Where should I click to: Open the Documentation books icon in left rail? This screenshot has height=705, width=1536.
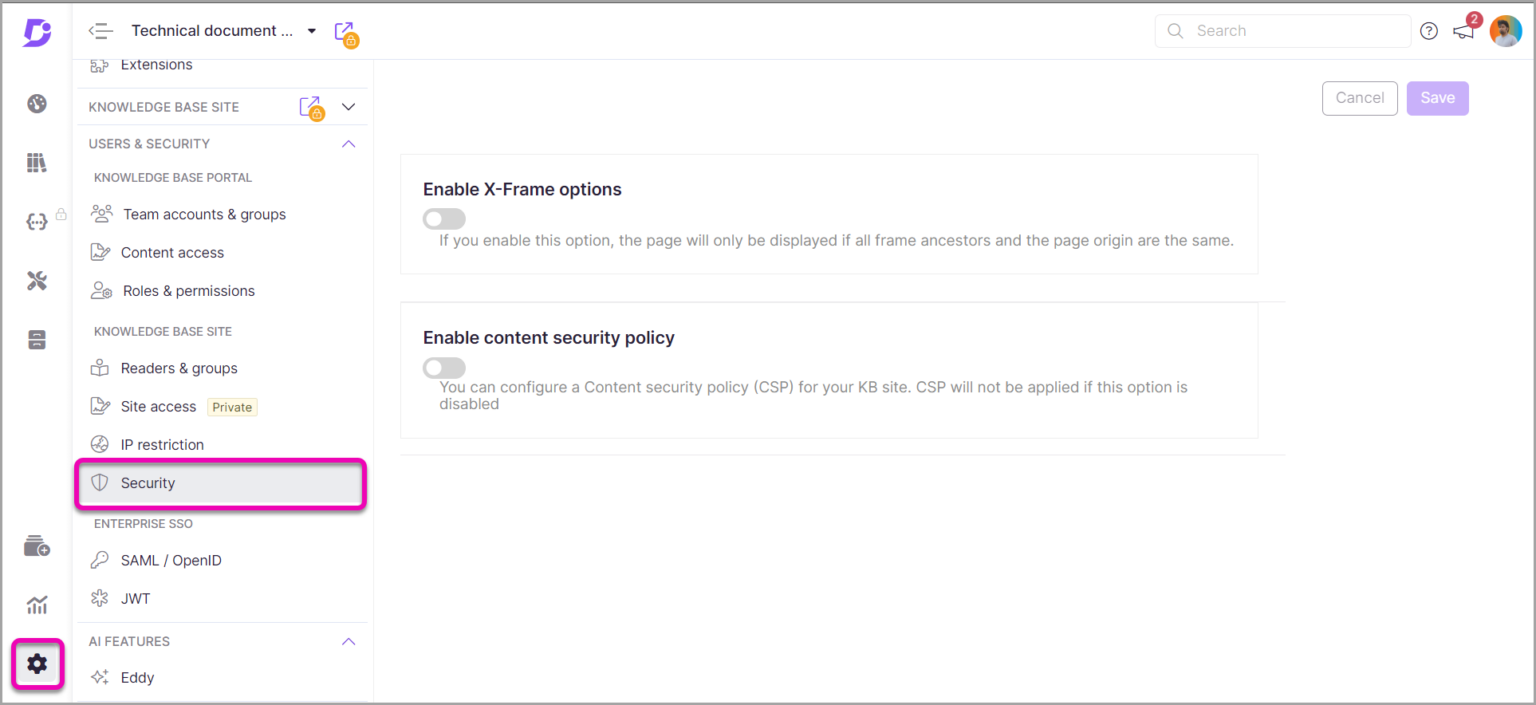[37, 163]
